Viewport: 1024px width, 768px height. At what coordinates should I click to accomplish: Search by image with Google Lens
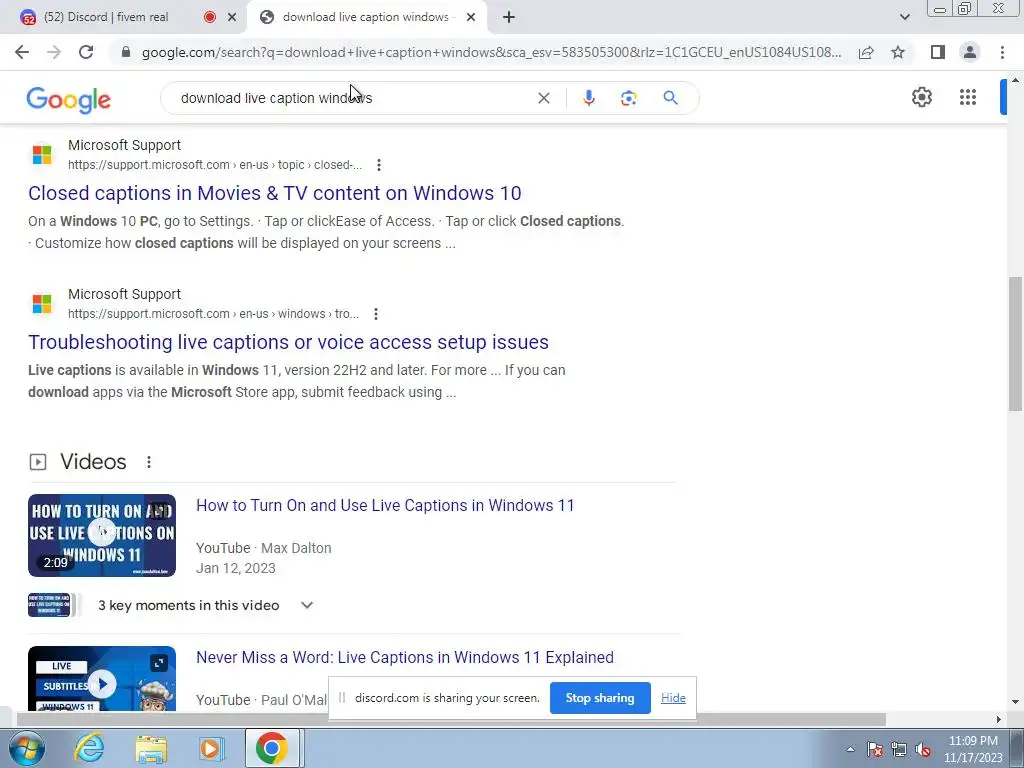point(628,98)
